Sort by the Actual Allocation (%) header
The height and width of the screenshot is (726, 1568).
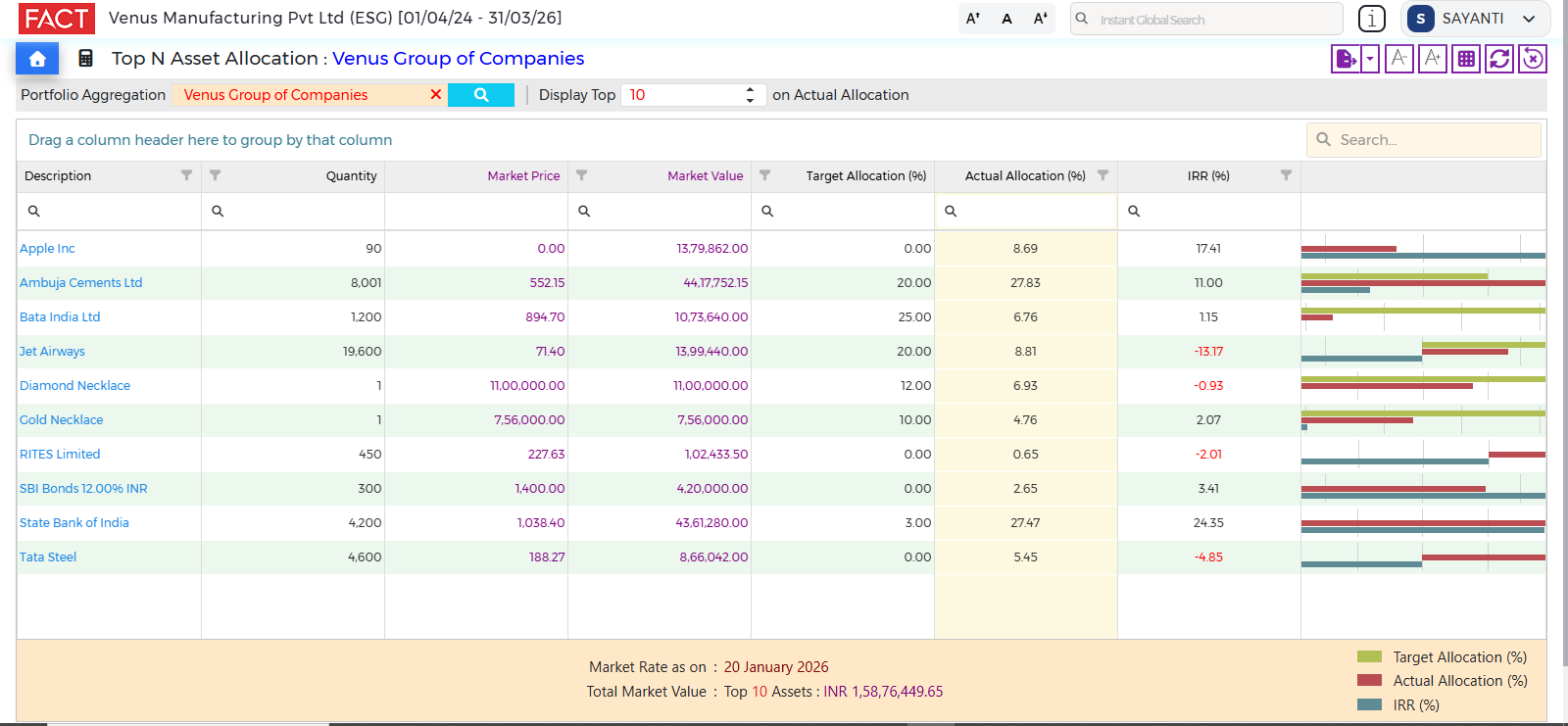click(x=1025, y=176)
